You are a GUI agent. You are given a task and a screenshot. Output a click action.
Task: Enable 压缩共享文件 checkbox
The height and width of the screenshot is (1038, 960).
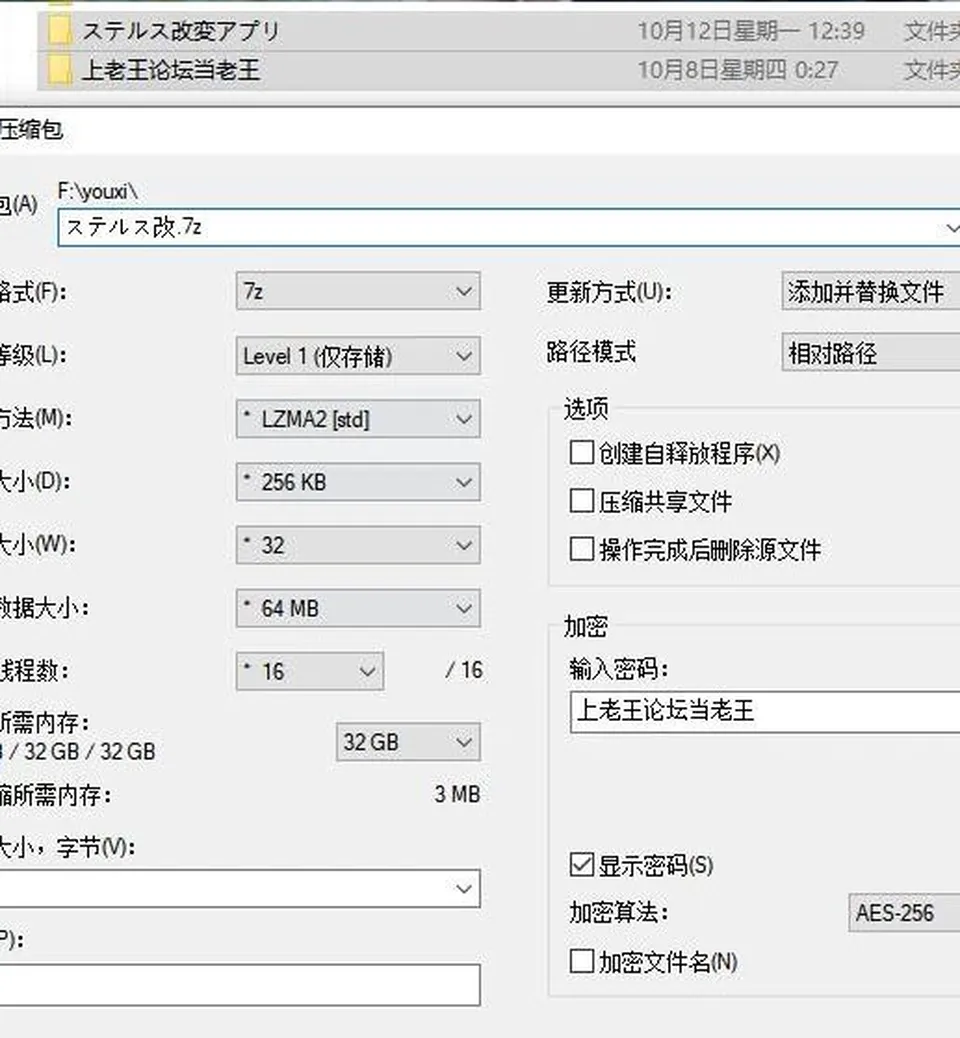581,501
